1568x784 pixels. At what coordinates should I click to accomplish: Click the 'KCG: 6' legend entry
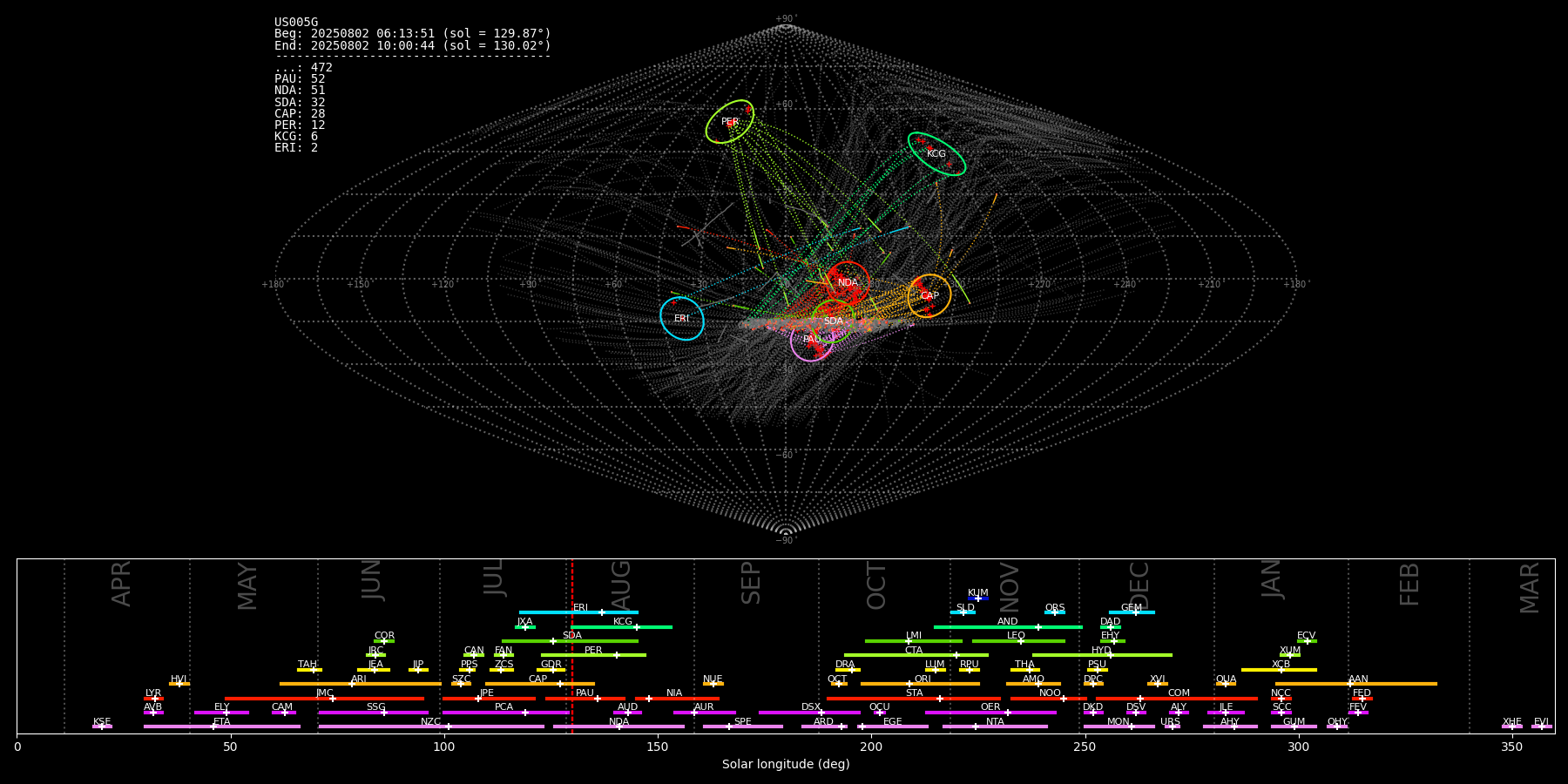click(x=296, y=136)
